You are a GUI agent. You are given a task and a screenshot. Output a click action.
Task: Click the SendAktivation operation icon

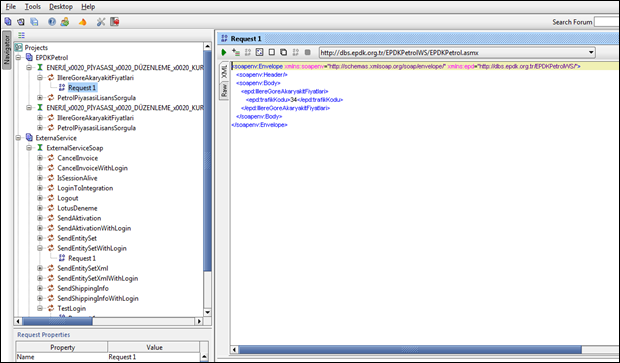51,218
